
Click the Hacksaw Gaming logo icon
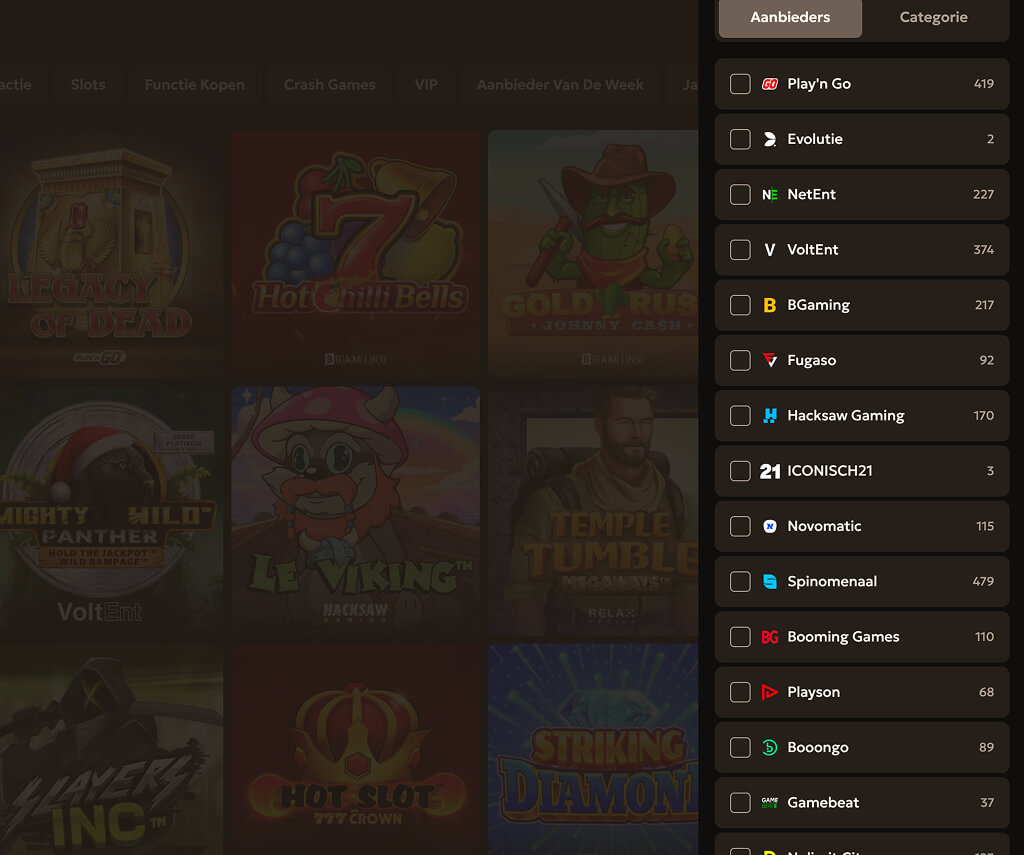click(770, 415)
